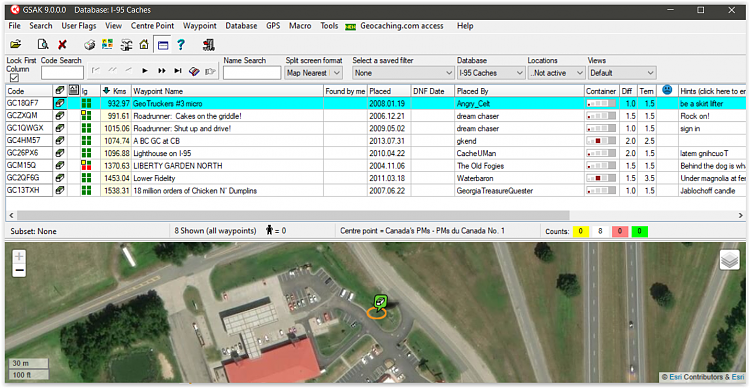The height and width of the screenshot is (388, 750).
Task: Click the book icon beside navigation arrows
Action: point(194,71)
